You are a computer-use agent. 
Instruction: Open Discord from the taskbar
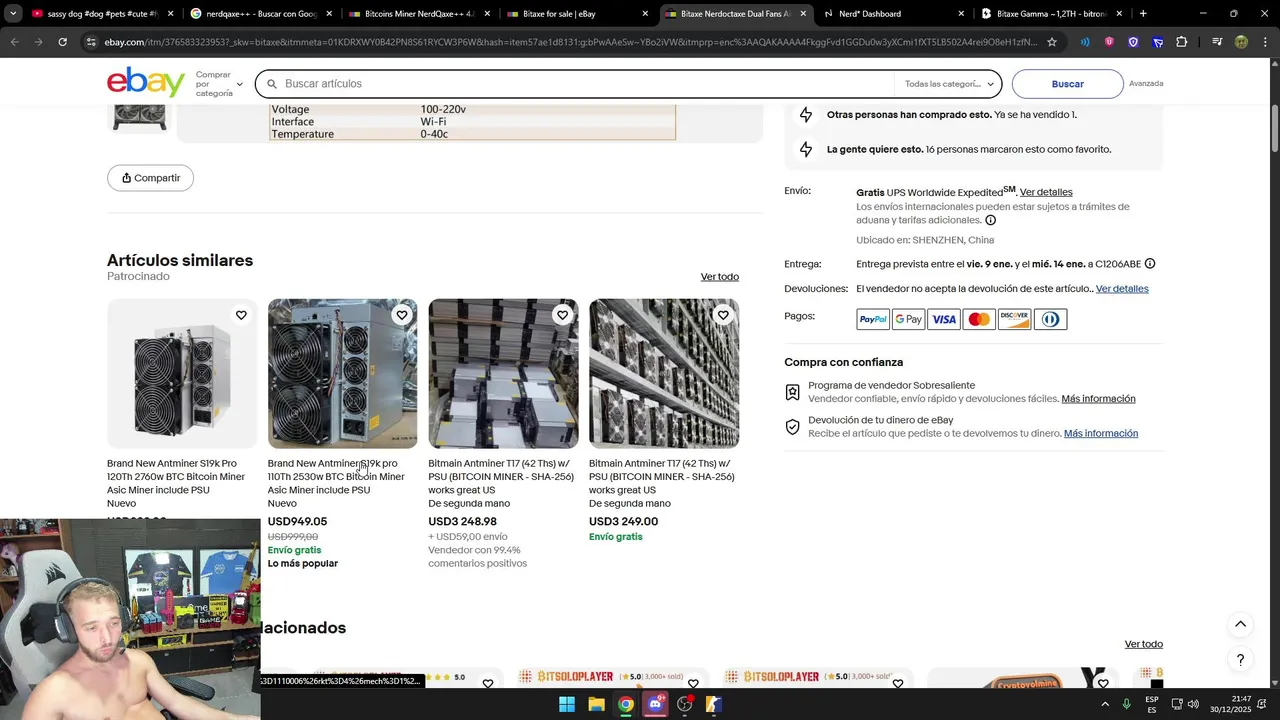click(655, 704)
